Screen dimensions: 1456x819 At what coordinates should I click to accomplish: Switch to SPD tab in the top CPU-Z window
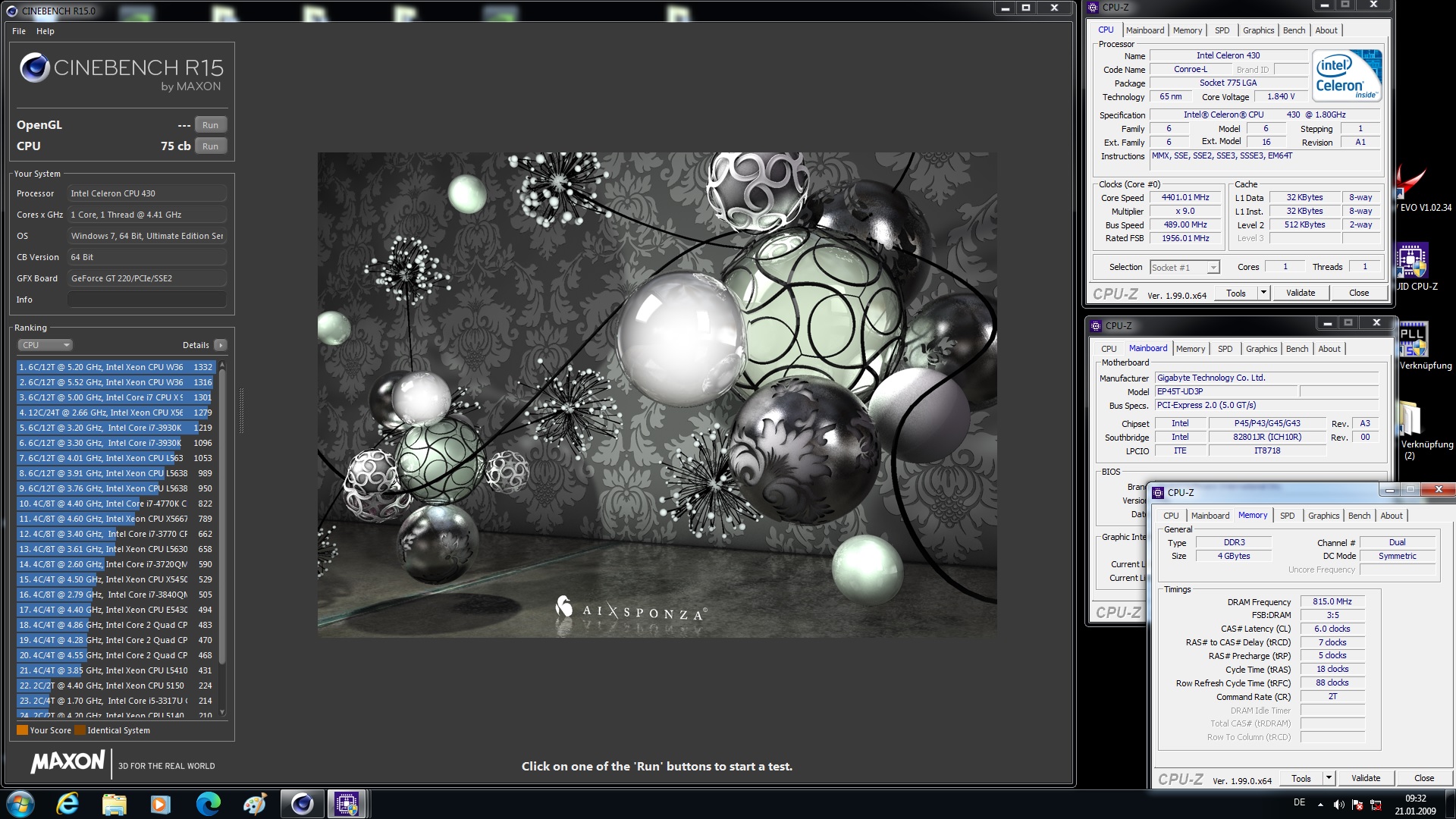pyautogui.click(x=1222, y=30)
